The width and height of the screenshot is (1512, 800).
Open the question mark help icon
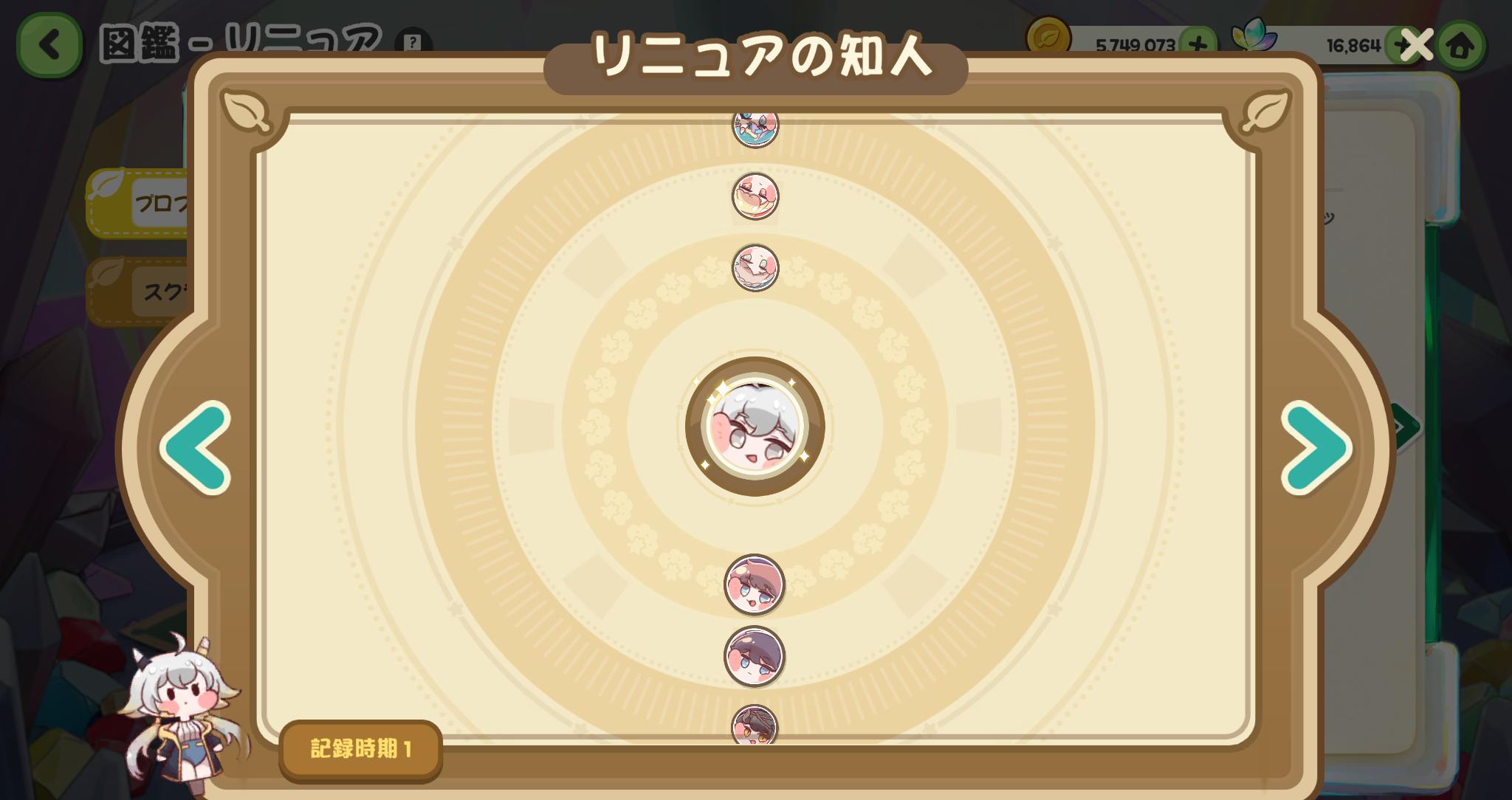(x=413, y=43)
